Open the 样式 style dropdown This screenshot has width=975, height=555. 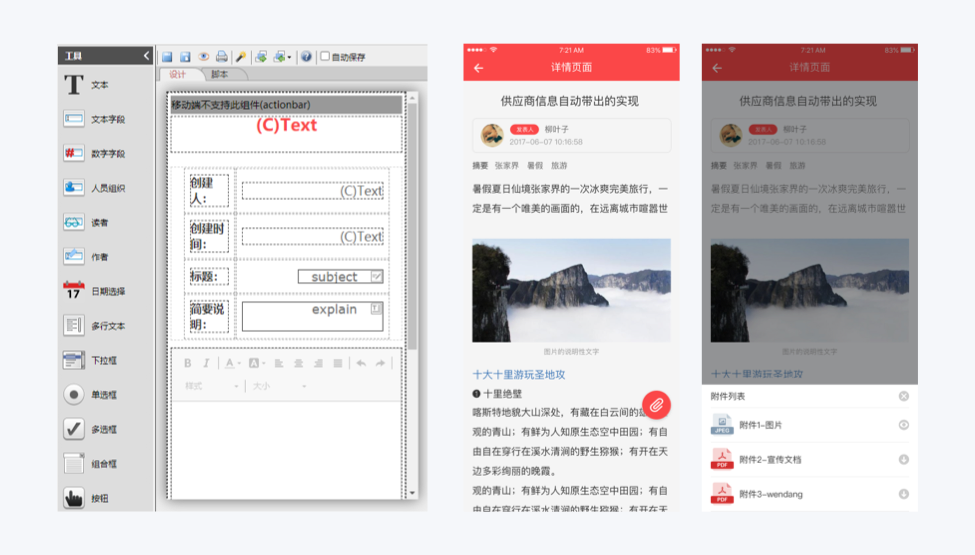(x=211, y=386)
